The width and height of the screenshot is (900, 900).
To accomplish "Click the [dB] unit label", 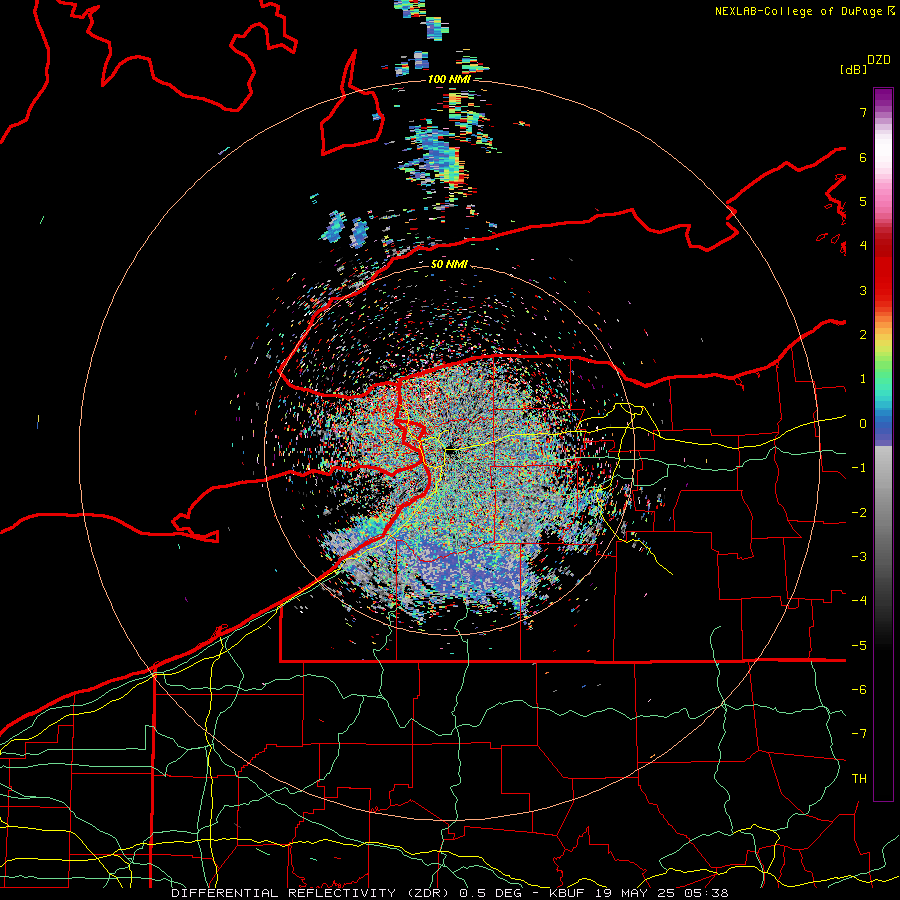I will [853, 69].
